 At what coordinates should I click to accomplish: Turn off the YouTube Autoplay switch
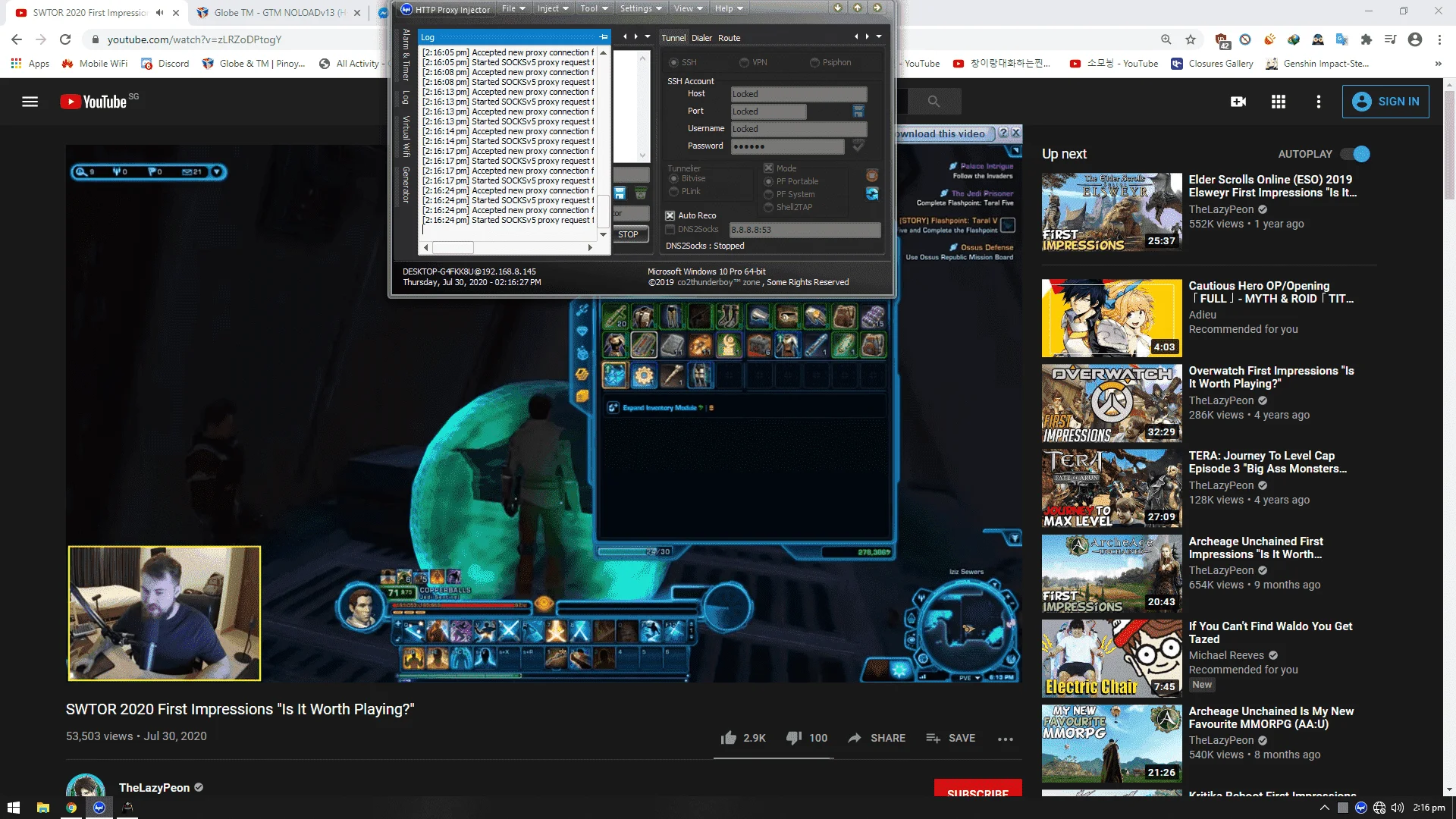point(1355,154)
